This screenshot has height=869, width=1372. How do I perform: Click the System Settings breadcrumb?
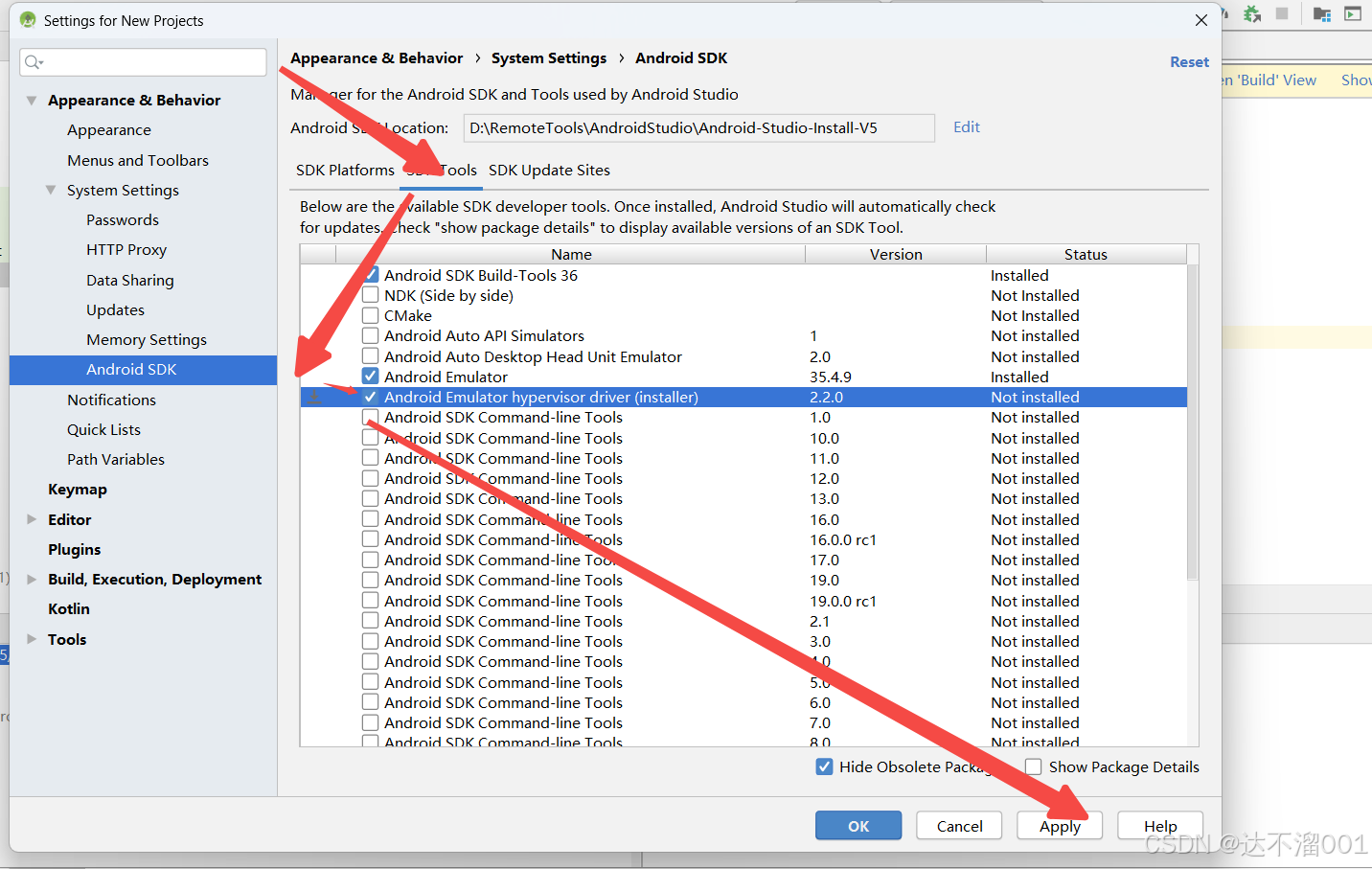click(x=549, y=58)
